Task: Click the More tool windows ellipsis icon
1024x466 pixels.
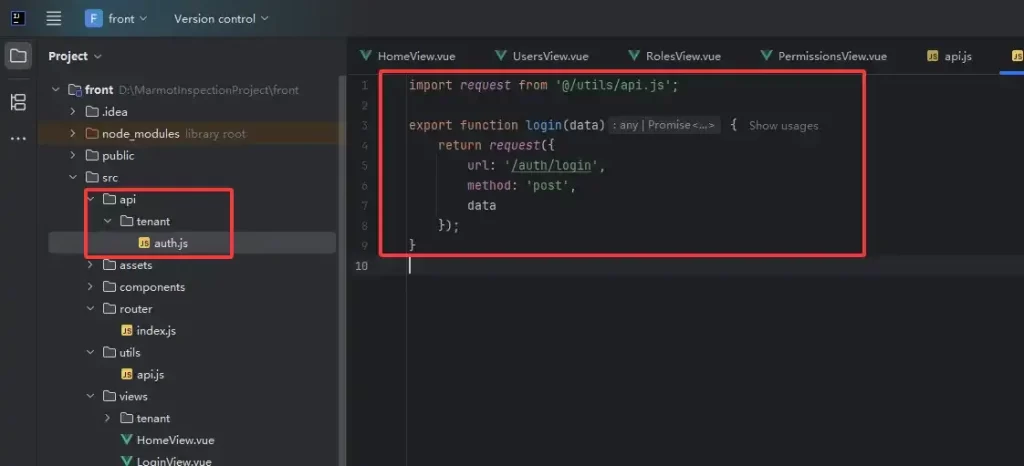Action: pyautogui.click(x=18, y=139)
